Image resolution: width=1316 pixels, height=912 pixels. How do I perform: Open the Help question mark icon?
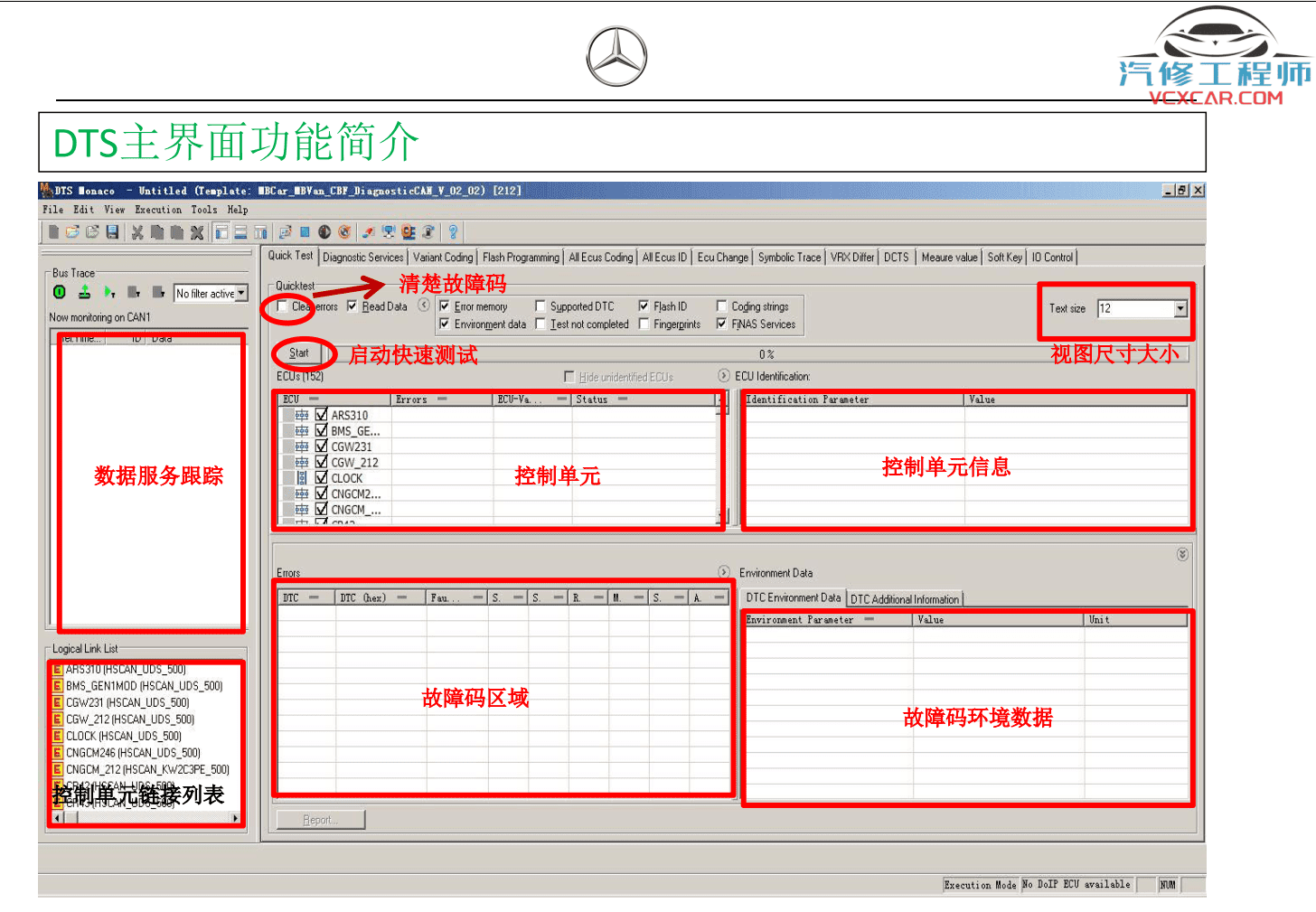452,232
